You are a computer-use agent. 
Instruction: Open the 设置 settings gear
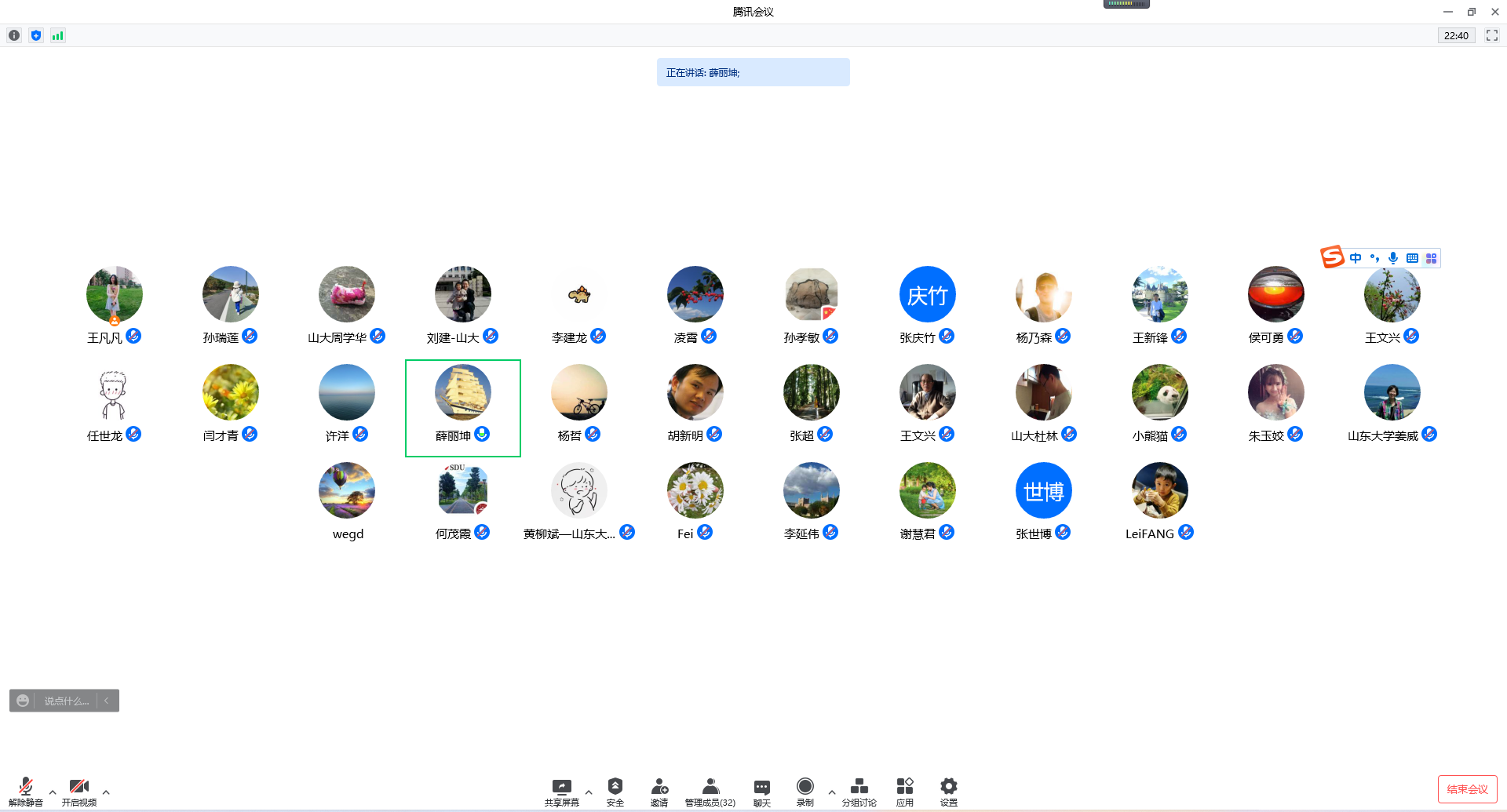tap(948, 791)
